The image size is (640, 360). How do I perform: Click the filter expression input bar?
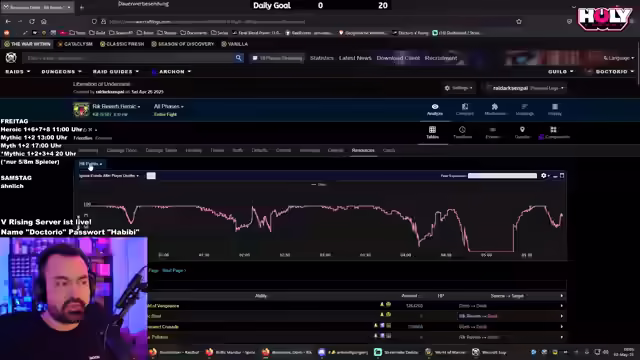click(x=502, y=176)
